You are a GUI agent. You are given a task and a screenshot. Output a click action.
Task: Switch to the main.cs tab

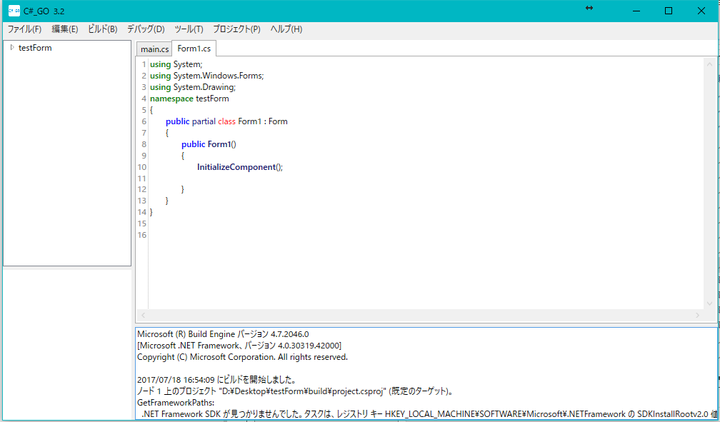[x=154, y=49]
